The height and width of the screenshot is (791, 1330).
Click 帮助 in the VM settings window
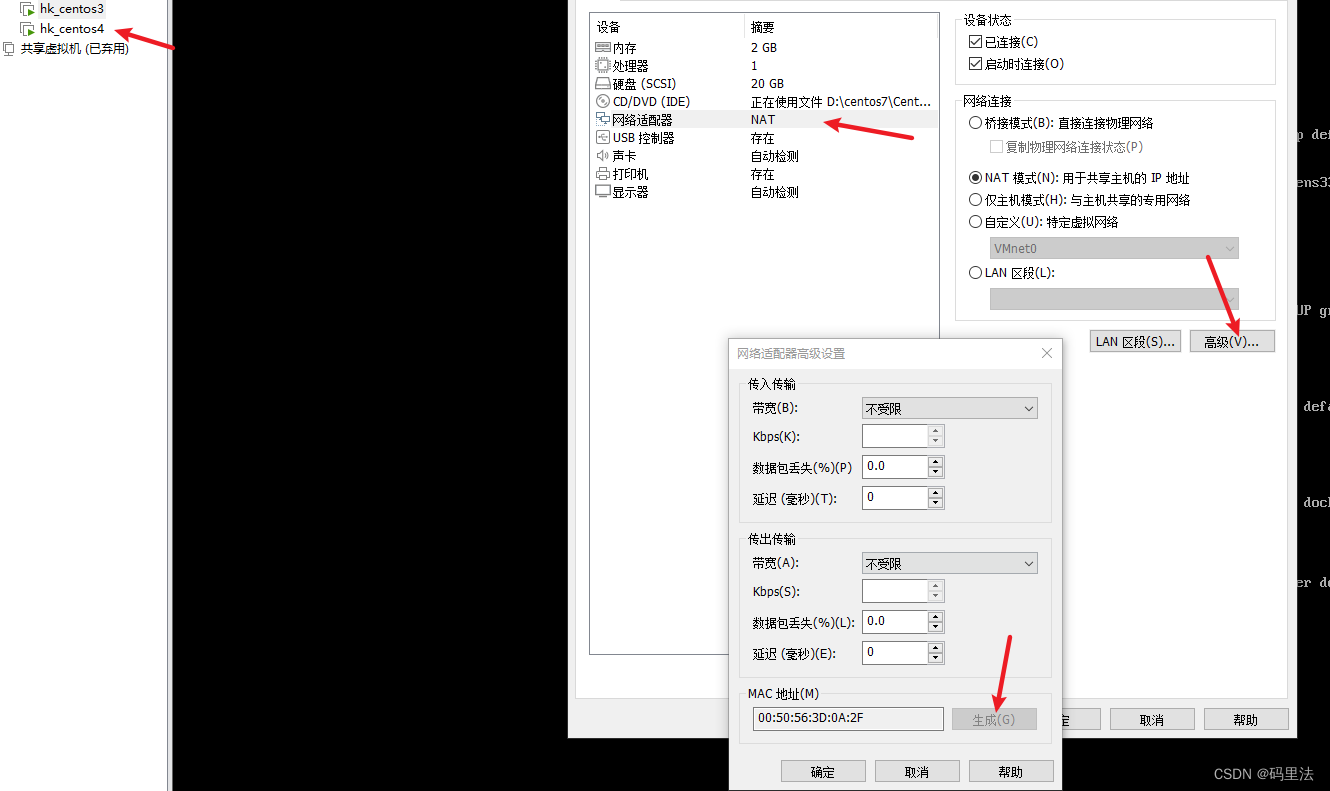coord(1246,719)
